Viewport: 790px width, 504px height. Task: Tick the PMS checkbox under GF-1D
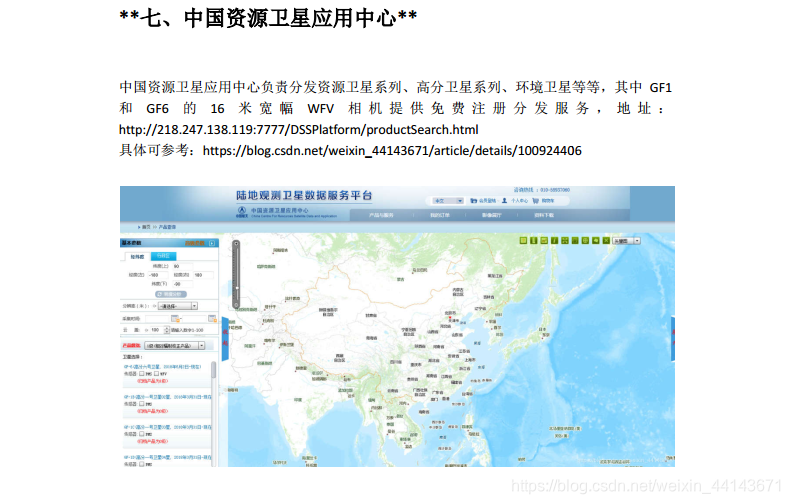click(142, 464)
